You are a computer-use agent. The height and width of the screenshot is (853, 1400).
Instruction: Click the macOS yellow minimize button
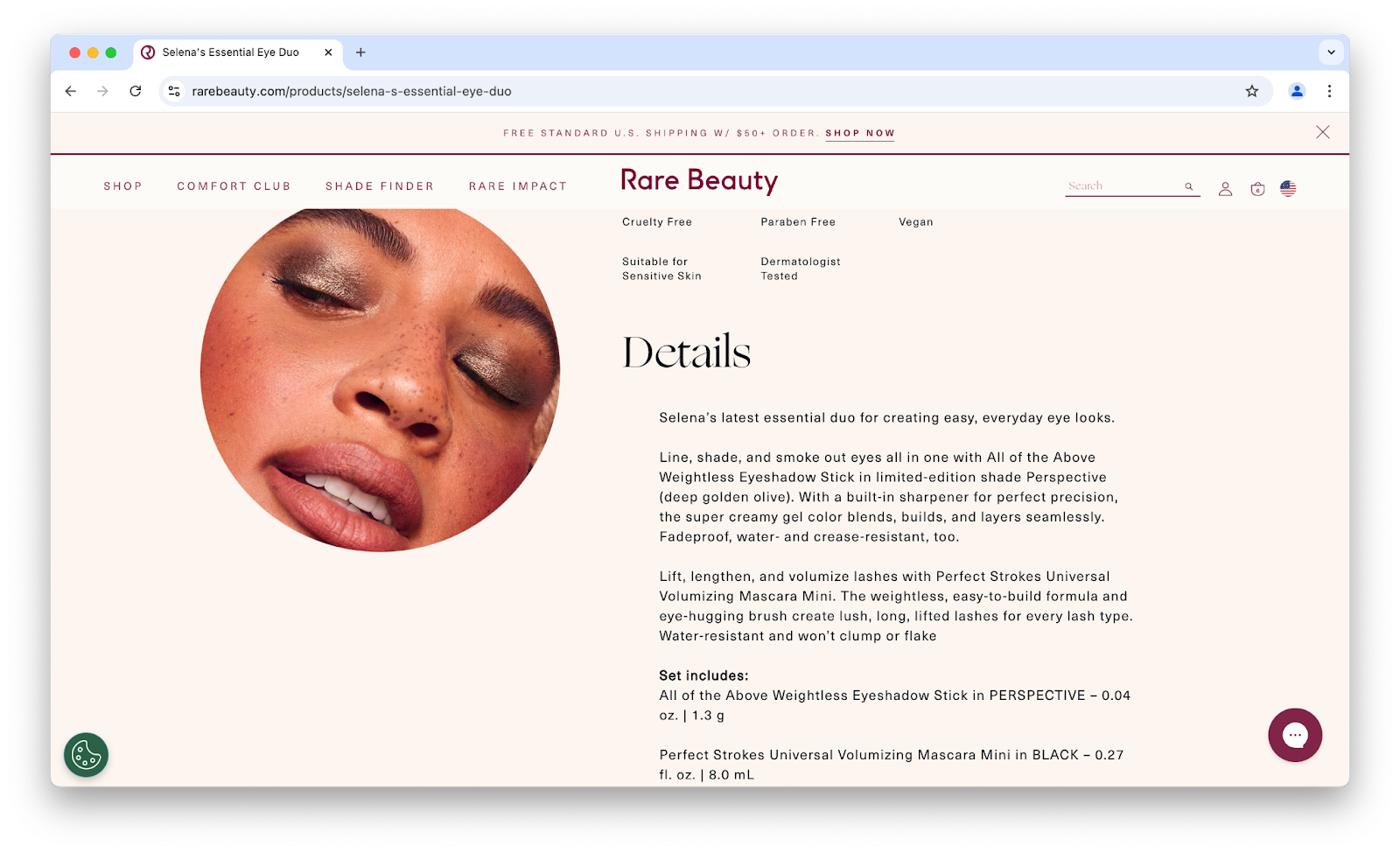[93, 52]
